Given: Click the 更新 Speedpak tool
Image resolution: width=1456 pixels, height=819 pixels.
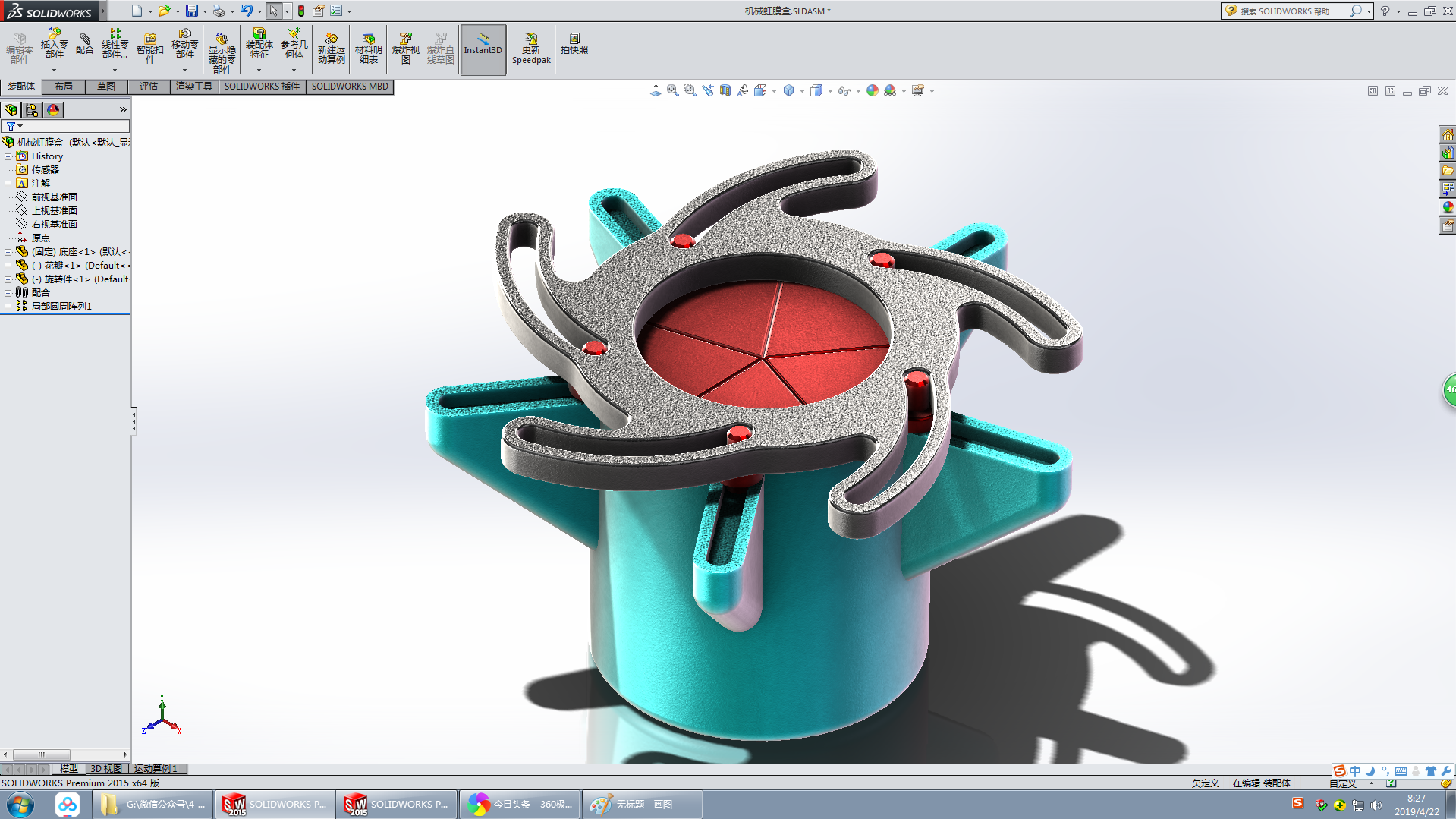Looking at the screenshot, I should click(531, 48).
